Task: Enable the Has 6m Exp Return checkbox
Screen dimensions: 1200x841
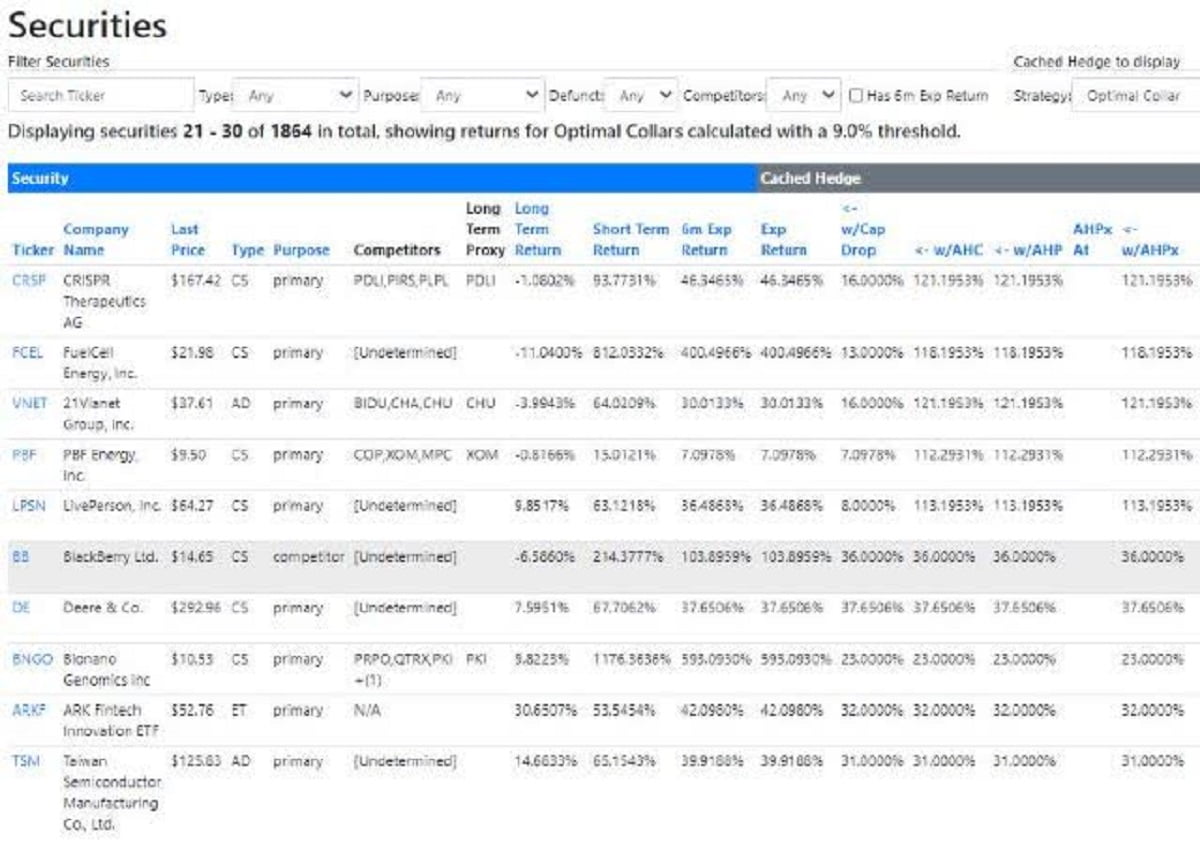Action: pos(856,96)
